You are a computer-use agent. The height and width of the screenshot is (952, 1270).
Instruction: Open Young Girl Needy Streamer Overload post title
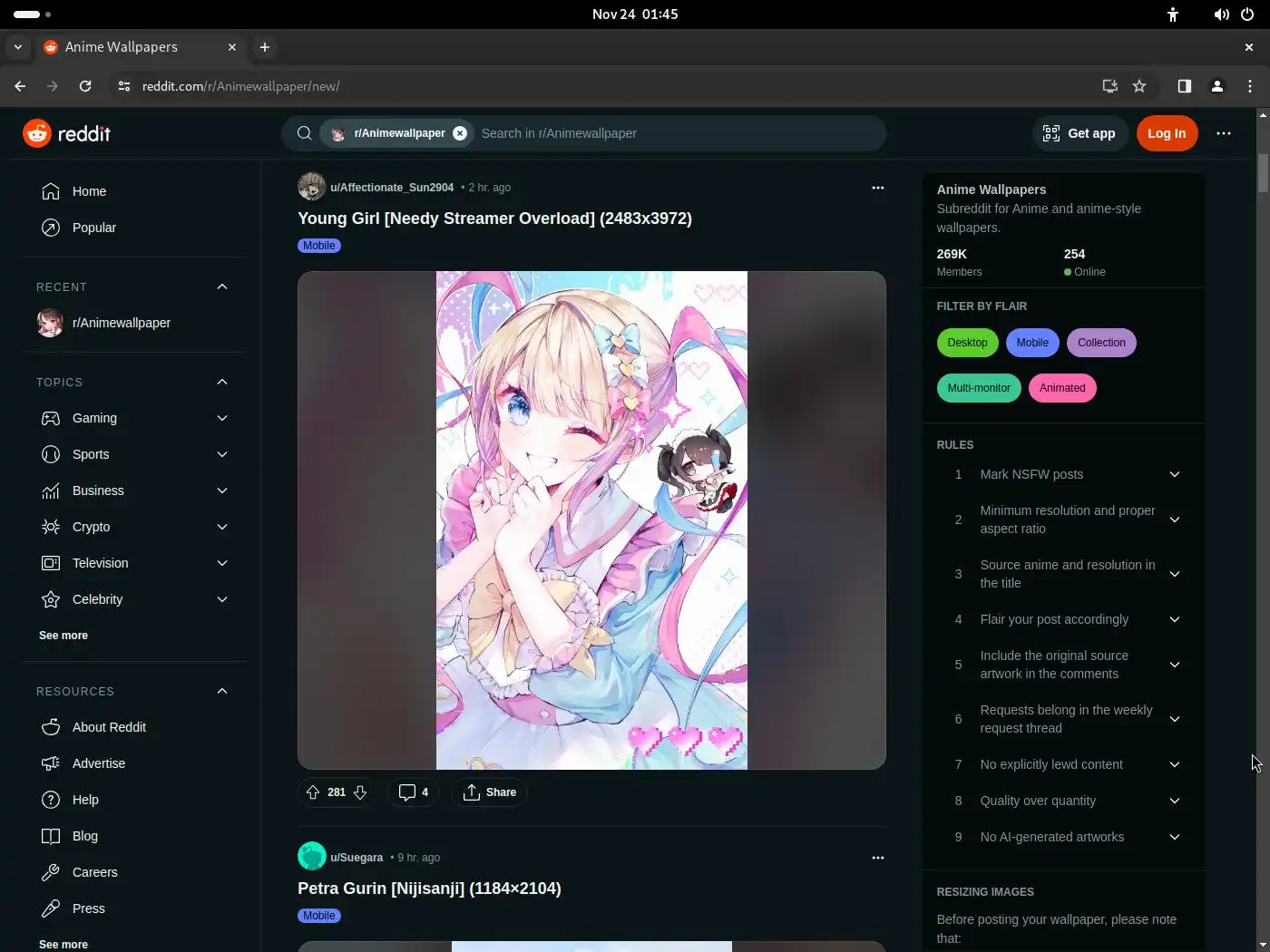click(494, 219)
